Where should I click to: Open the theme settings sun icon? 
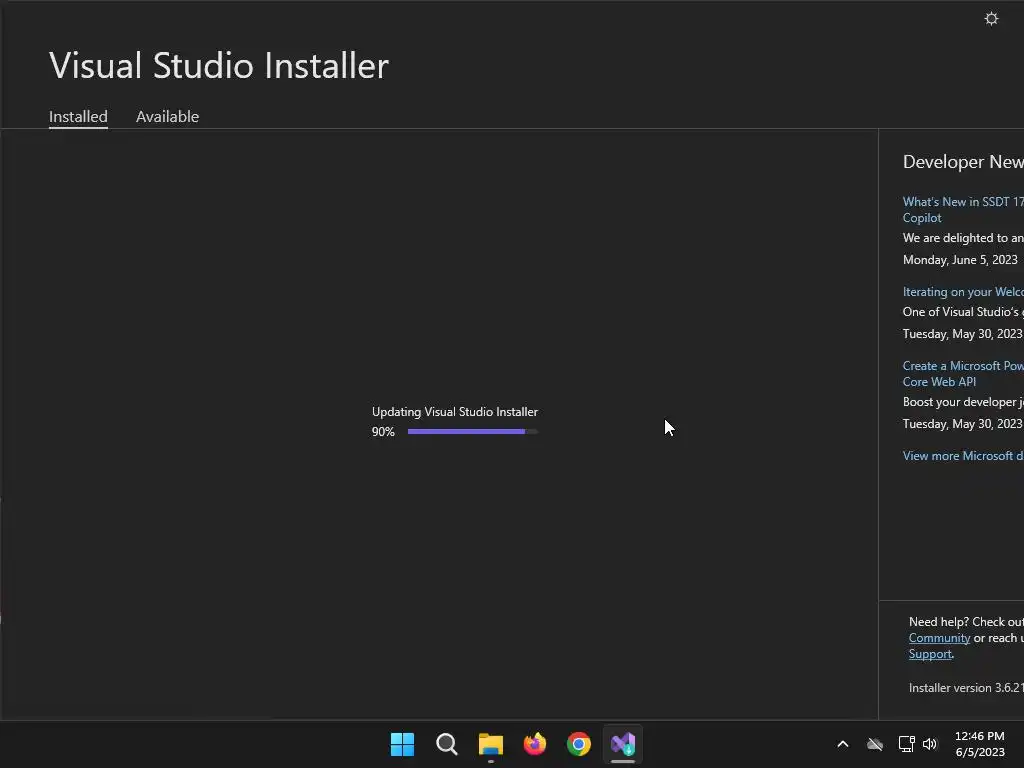(x=991, y=19)
